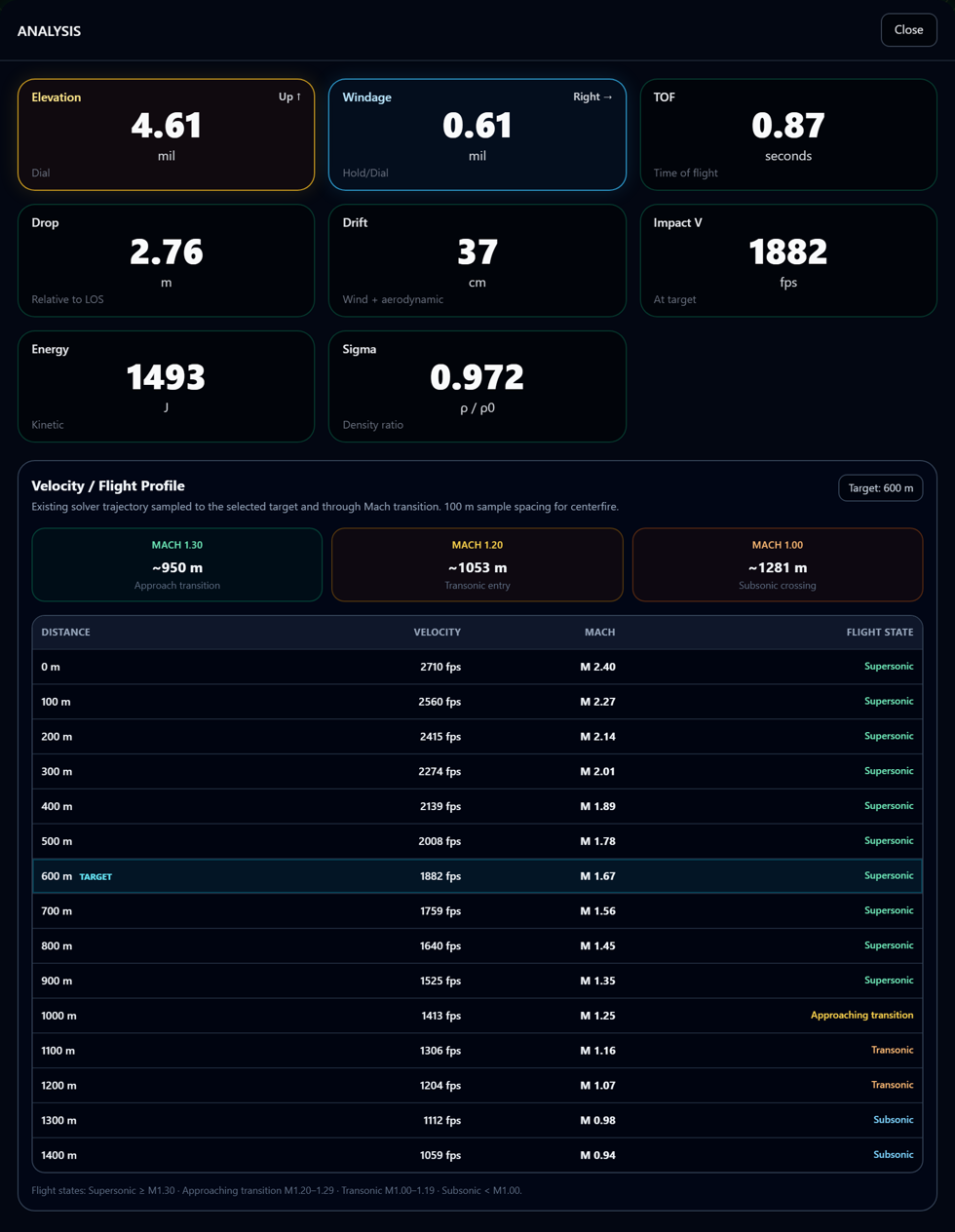Click the TOF 0.87 seconds card
This screenshot has height=1232, width=955.
point(788,135)
